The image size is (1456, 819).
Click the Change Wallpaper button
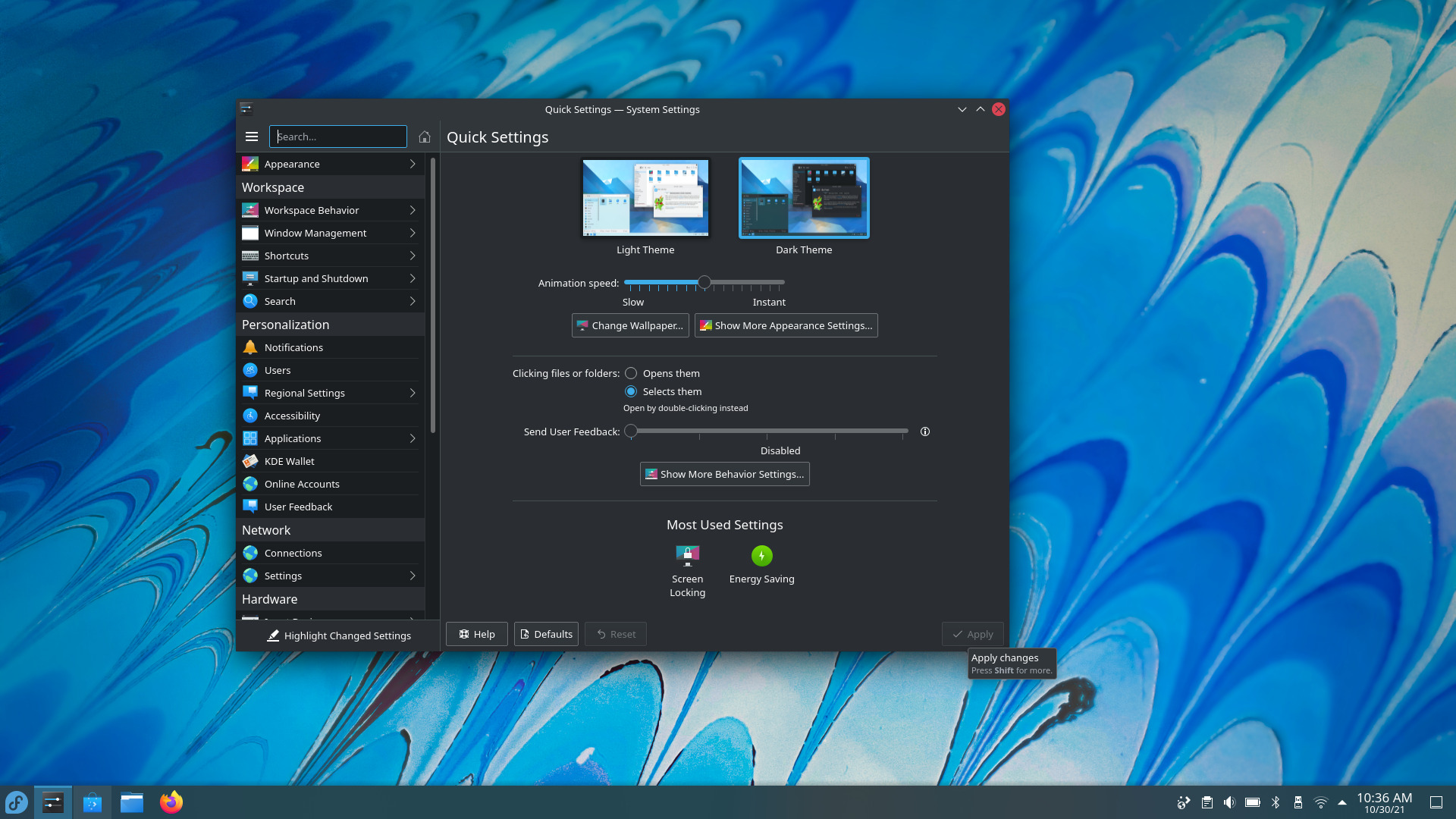(630, 325)
